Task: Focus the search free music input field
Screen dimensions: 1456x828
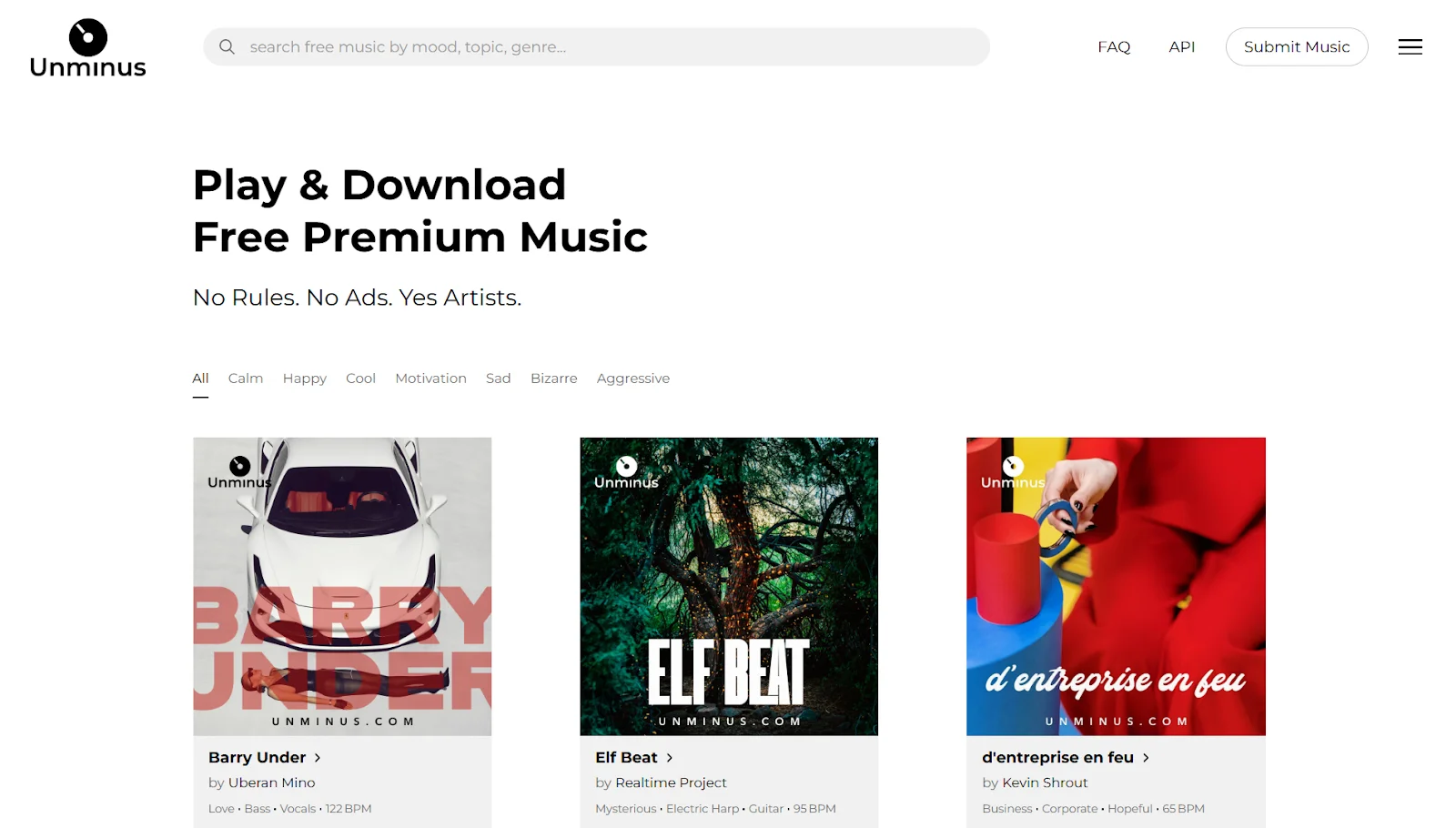Action: (596, 46)
